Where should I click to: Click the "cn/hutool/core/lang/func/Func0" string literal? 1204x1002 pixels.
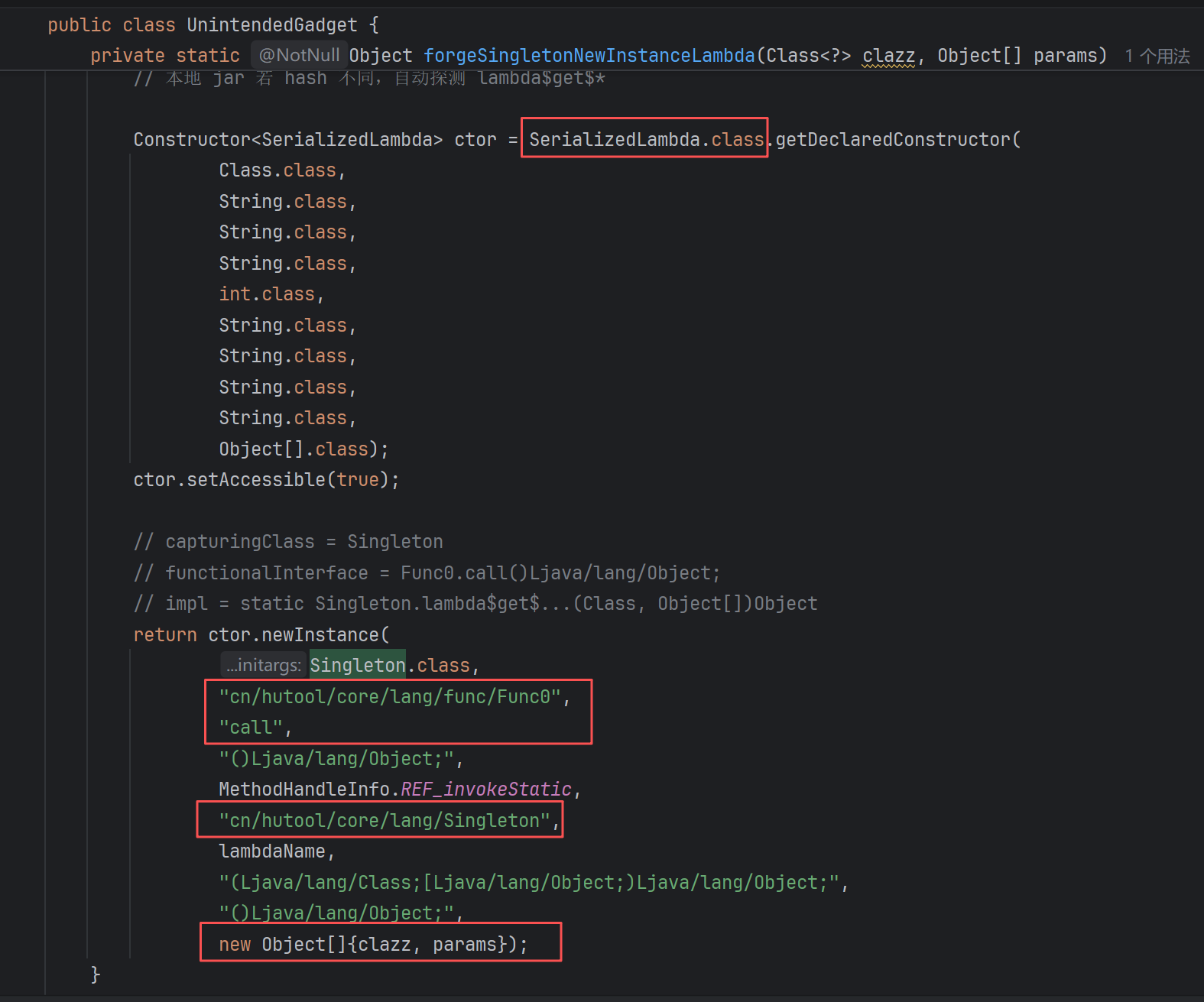pyautogui.click(x=390, y=697)
